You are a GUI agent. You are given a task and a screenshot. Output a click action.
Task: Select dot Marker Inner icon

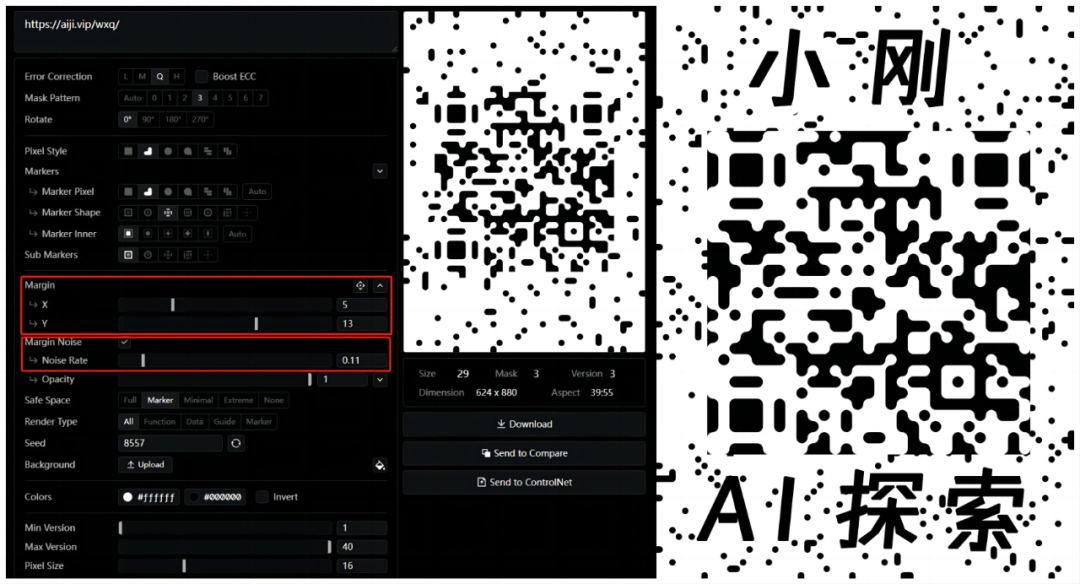point(148,234)
